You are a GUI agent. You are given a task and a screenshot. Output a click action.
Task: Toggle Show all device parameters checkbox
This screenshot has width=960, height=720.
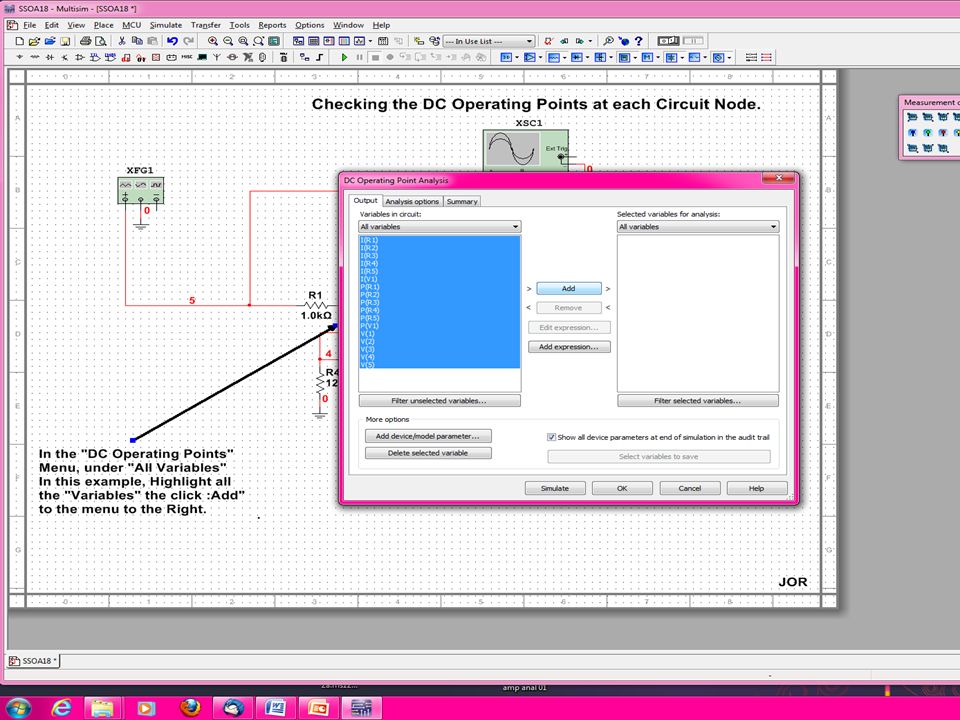[x=551, y=437]
